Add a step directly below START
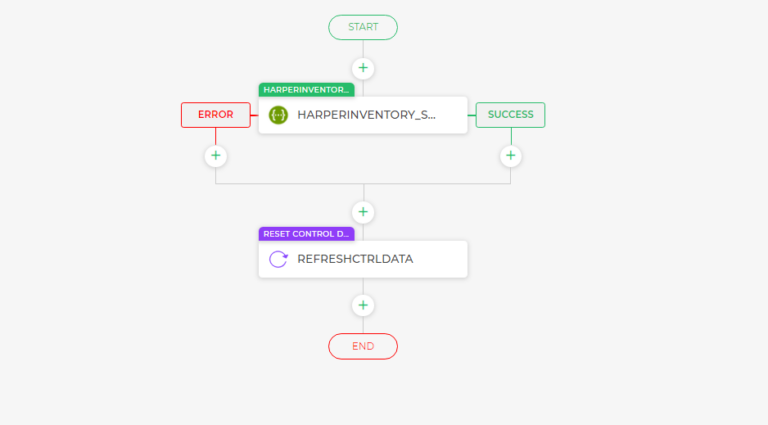 (x=363, y=68)
